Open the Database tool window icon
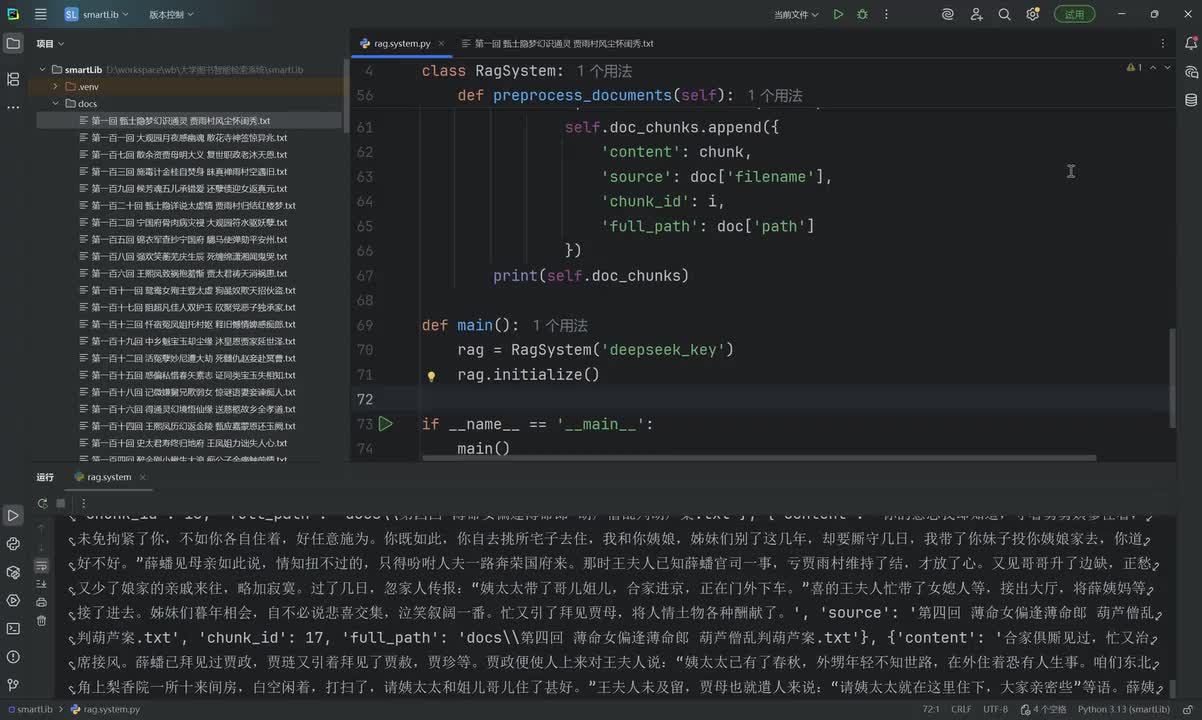This screenshot has width=1202, height=720. coord(1190,100)
